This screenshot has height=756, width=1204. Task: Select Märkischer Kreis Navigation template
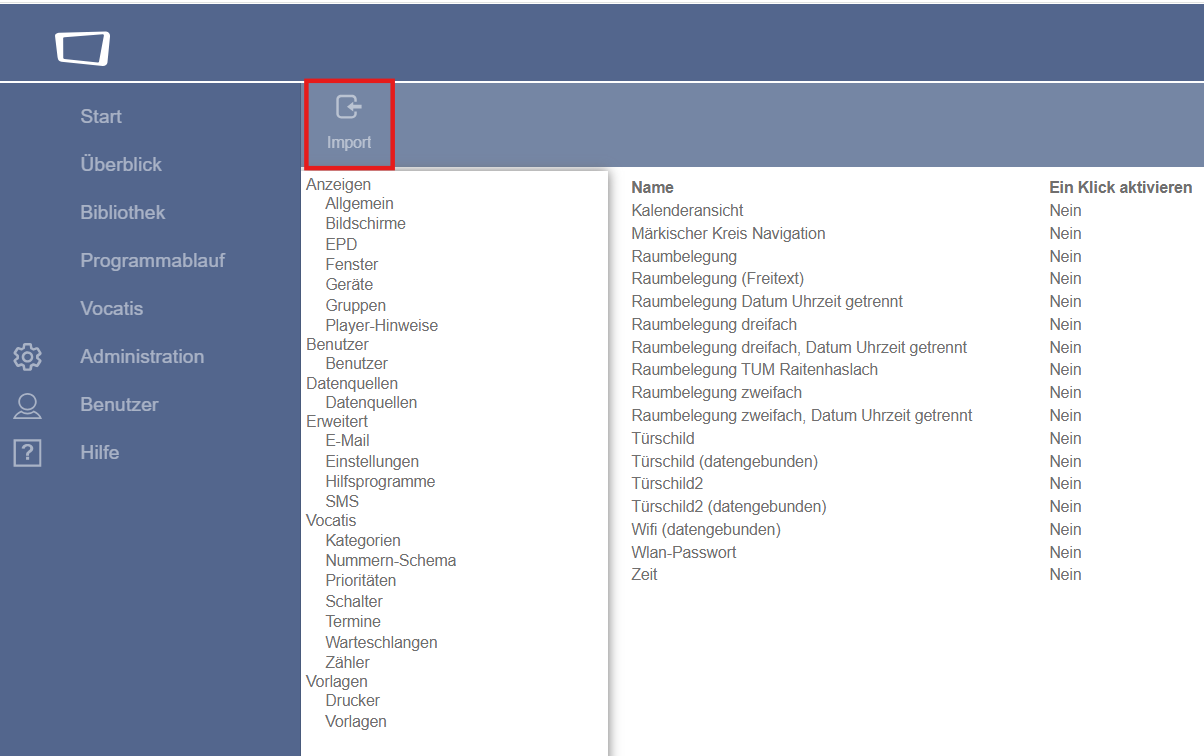(729, 233)
